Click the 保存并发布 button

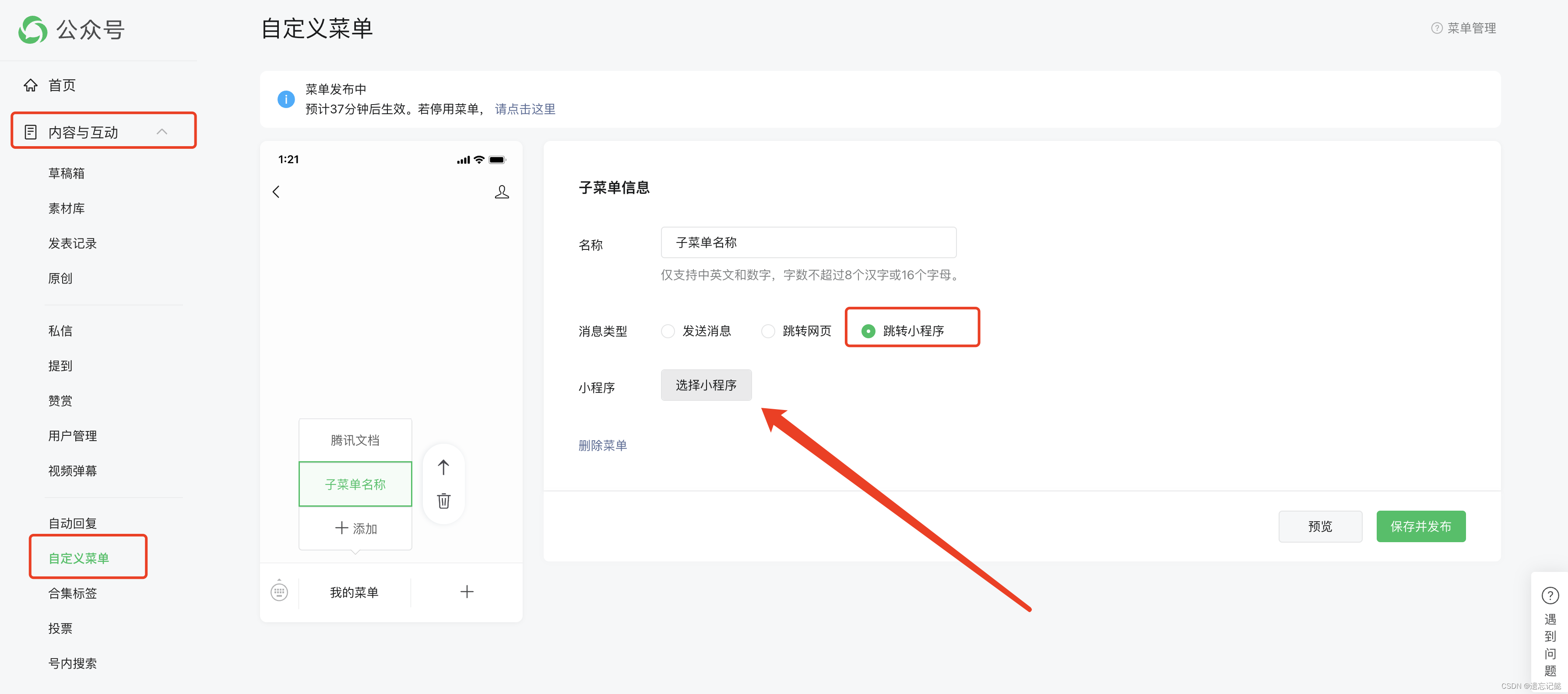click(x=1420, y=527)
